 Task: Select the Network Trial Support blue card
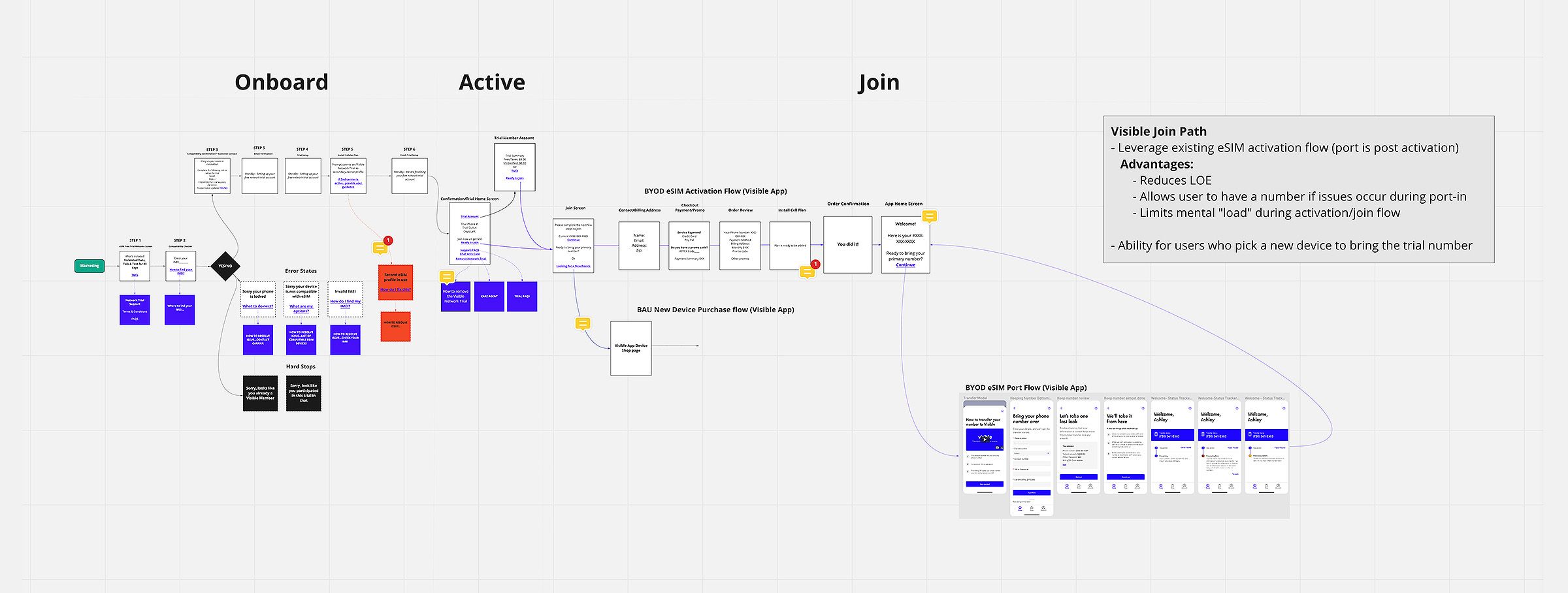click(135, 310)
